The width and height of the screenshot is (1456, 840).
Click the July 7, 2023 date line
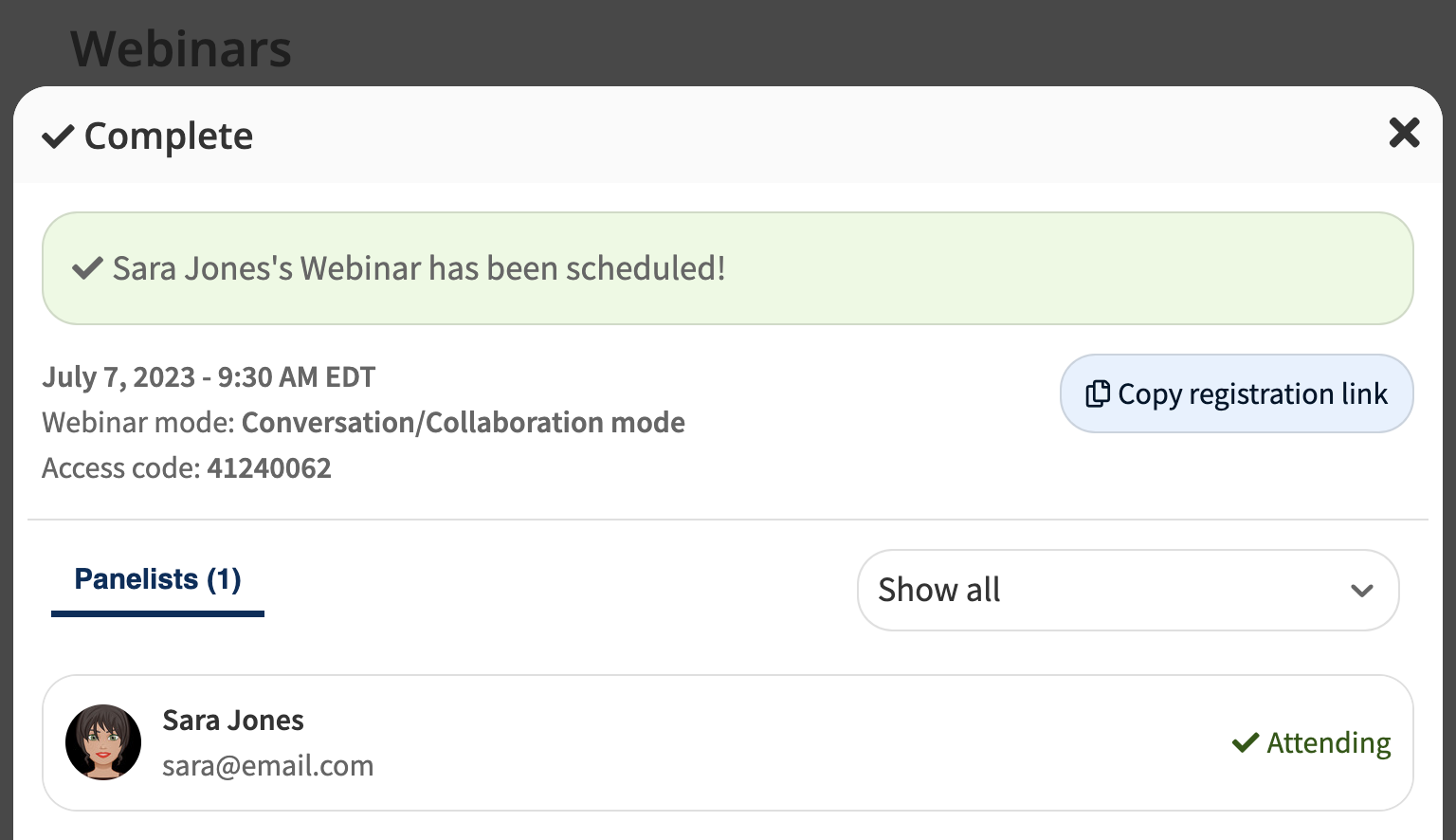[x=209, y=377]
